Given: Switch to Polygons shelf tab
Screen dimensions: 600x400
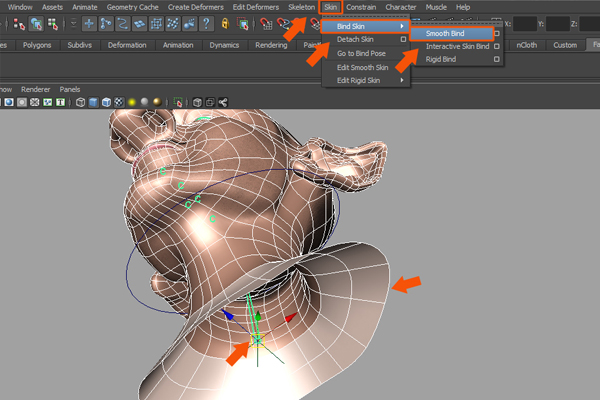Looking at the screenshot, I should [x=37, y=45].
